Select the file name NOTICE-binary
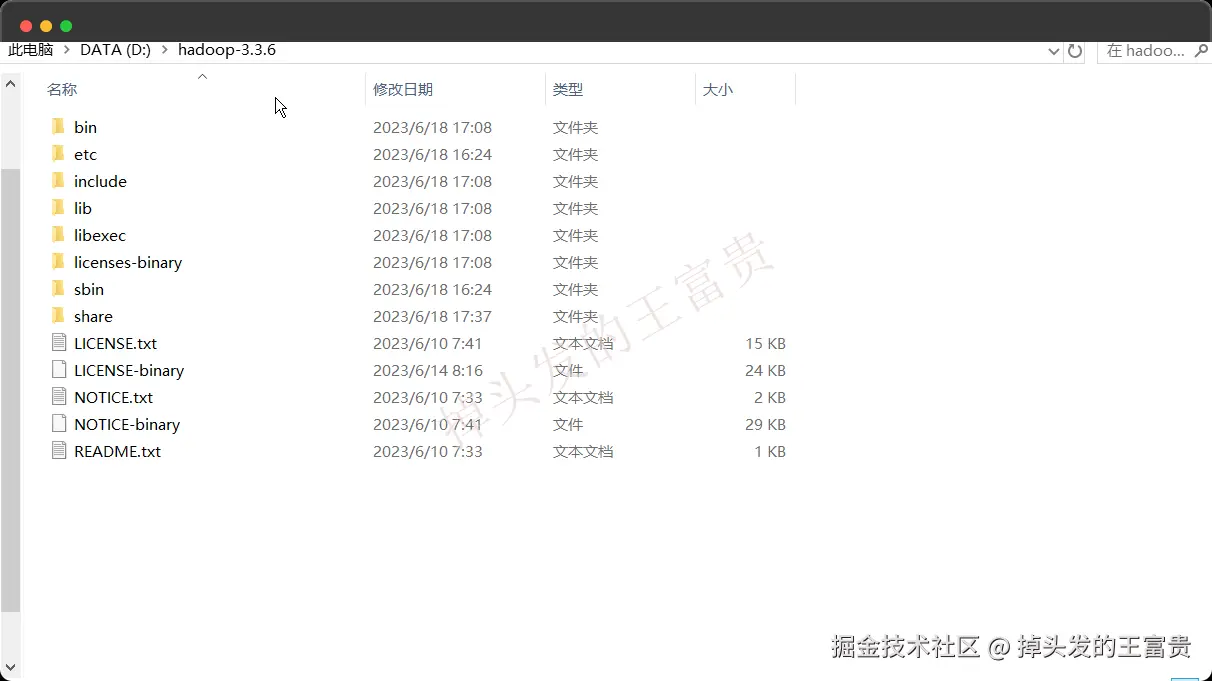1212x681 pixels. click(127, 424)
